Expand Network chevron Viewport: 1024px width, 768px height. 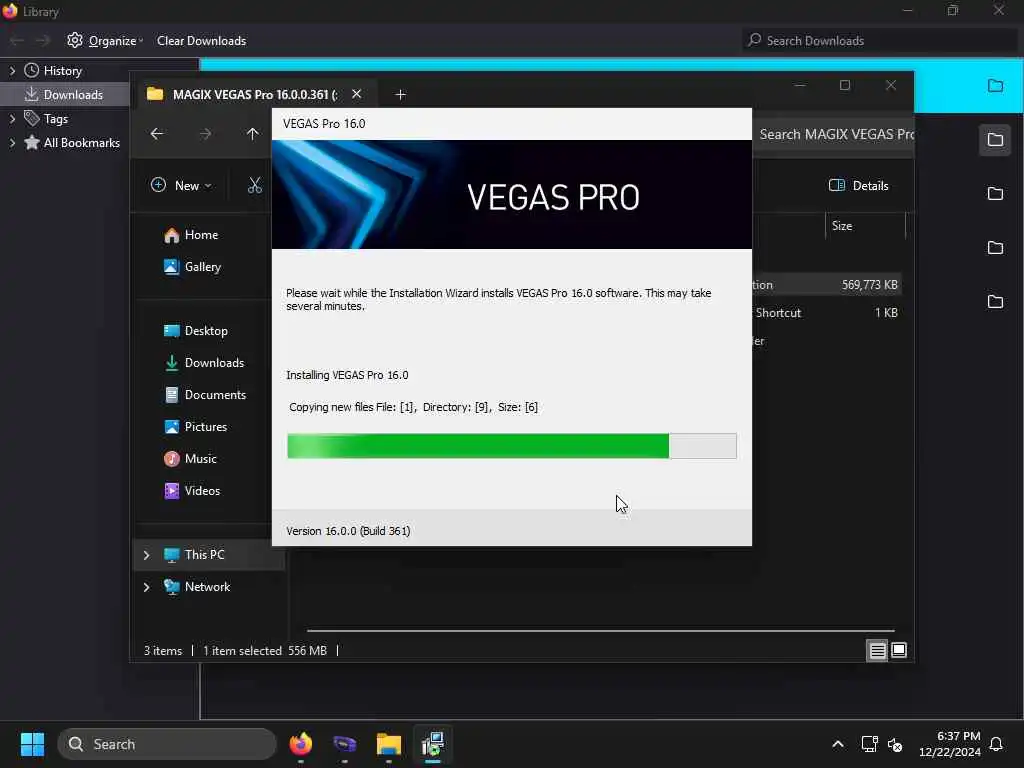click(x=146, y=587)
